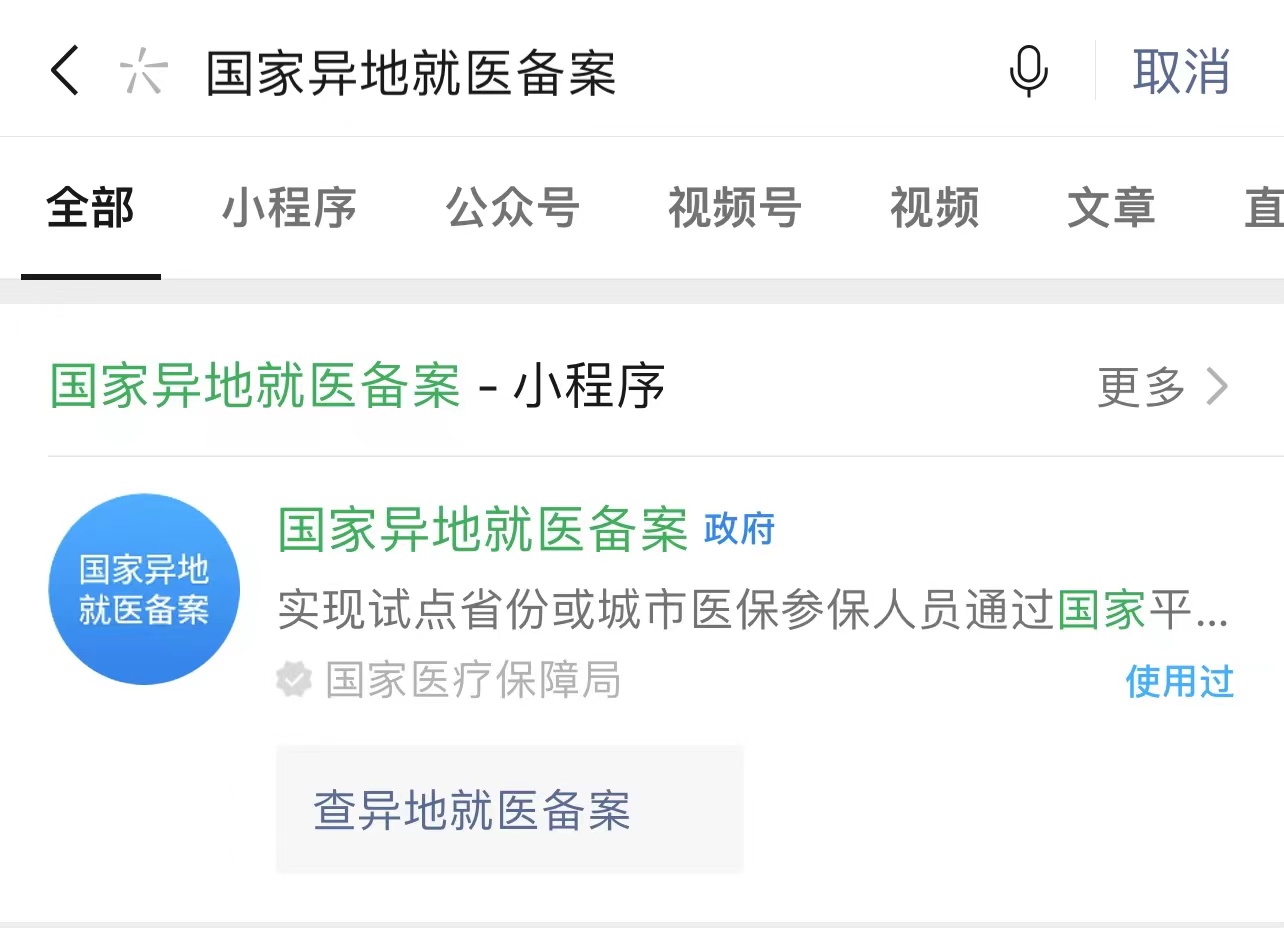Switch to the 公众号 tab

512,208
